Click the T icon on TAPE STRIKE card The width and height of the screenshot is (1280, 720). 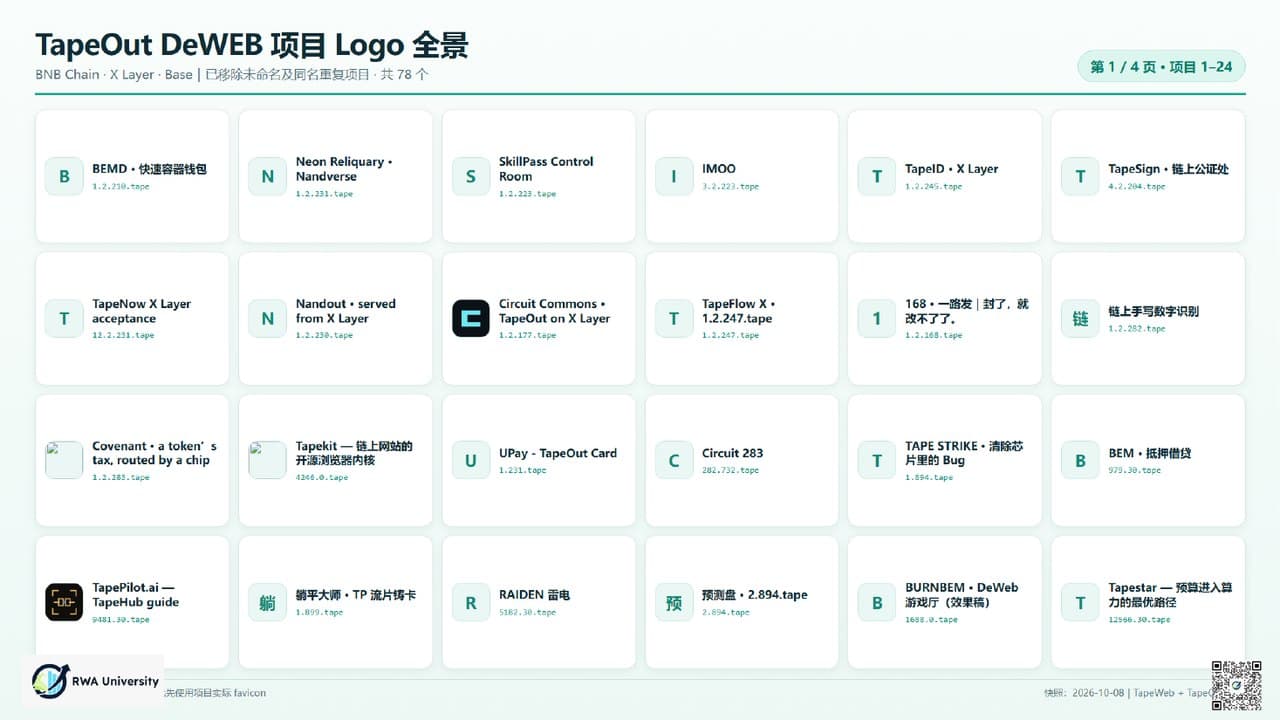[x=877, y=460]
